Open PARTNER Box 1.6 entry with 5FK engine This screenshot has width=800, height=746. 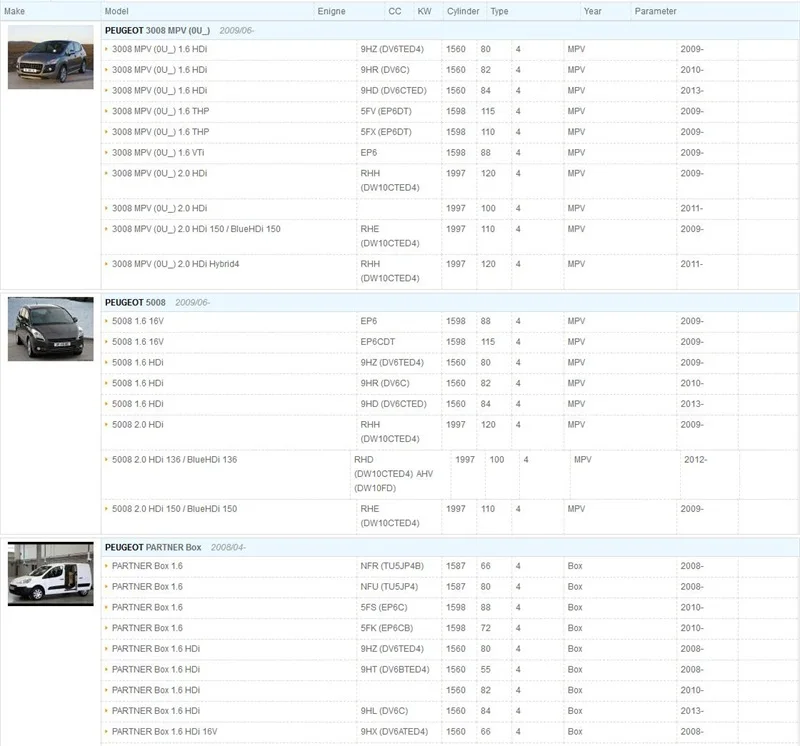pos(147,628)
